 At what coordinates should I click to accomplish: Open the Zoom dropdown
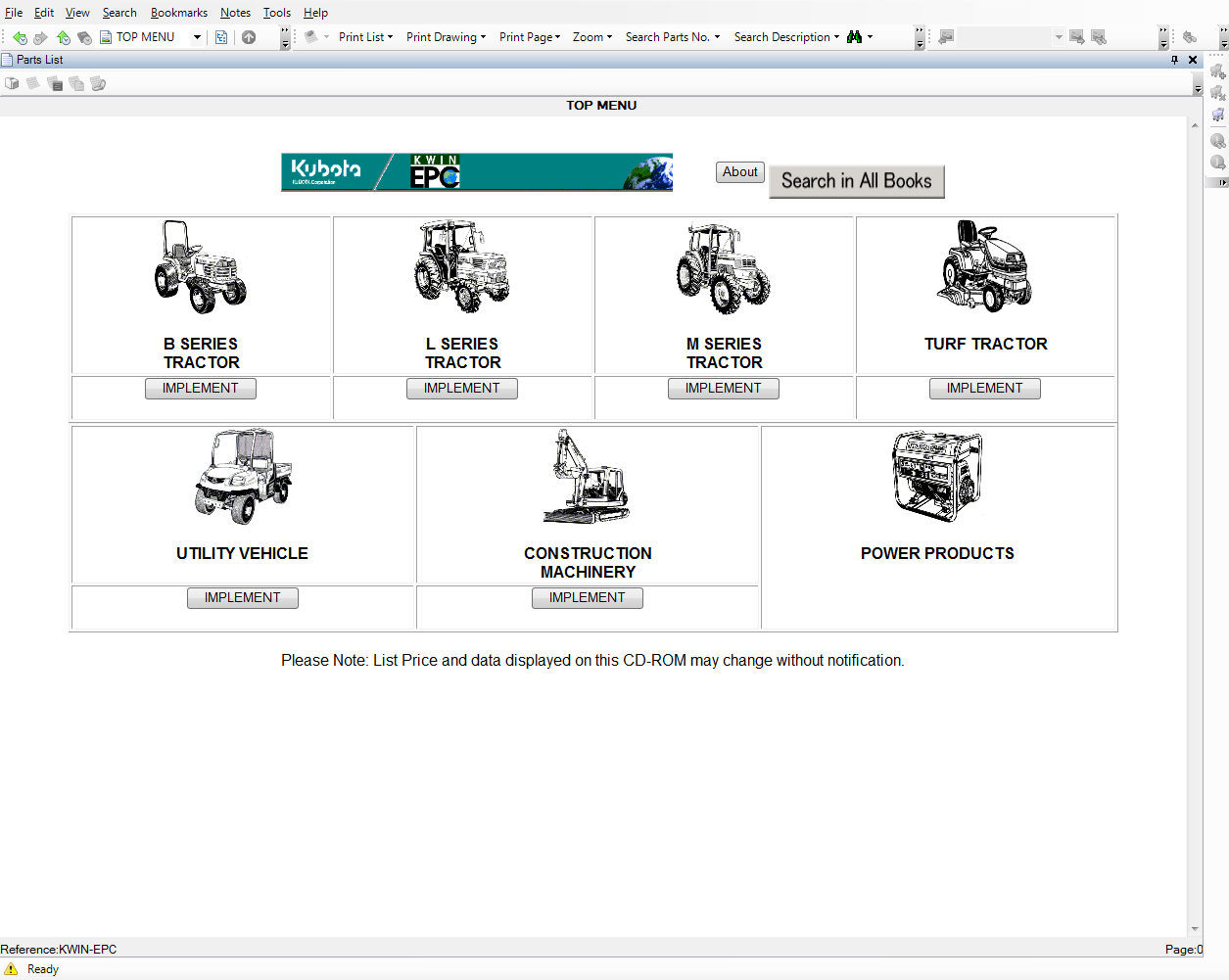(x=592, y=37)
